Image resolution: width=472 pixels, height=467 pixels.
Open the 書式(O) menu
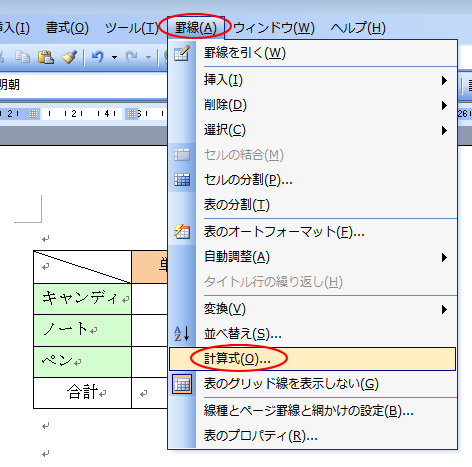coord(67,28)
